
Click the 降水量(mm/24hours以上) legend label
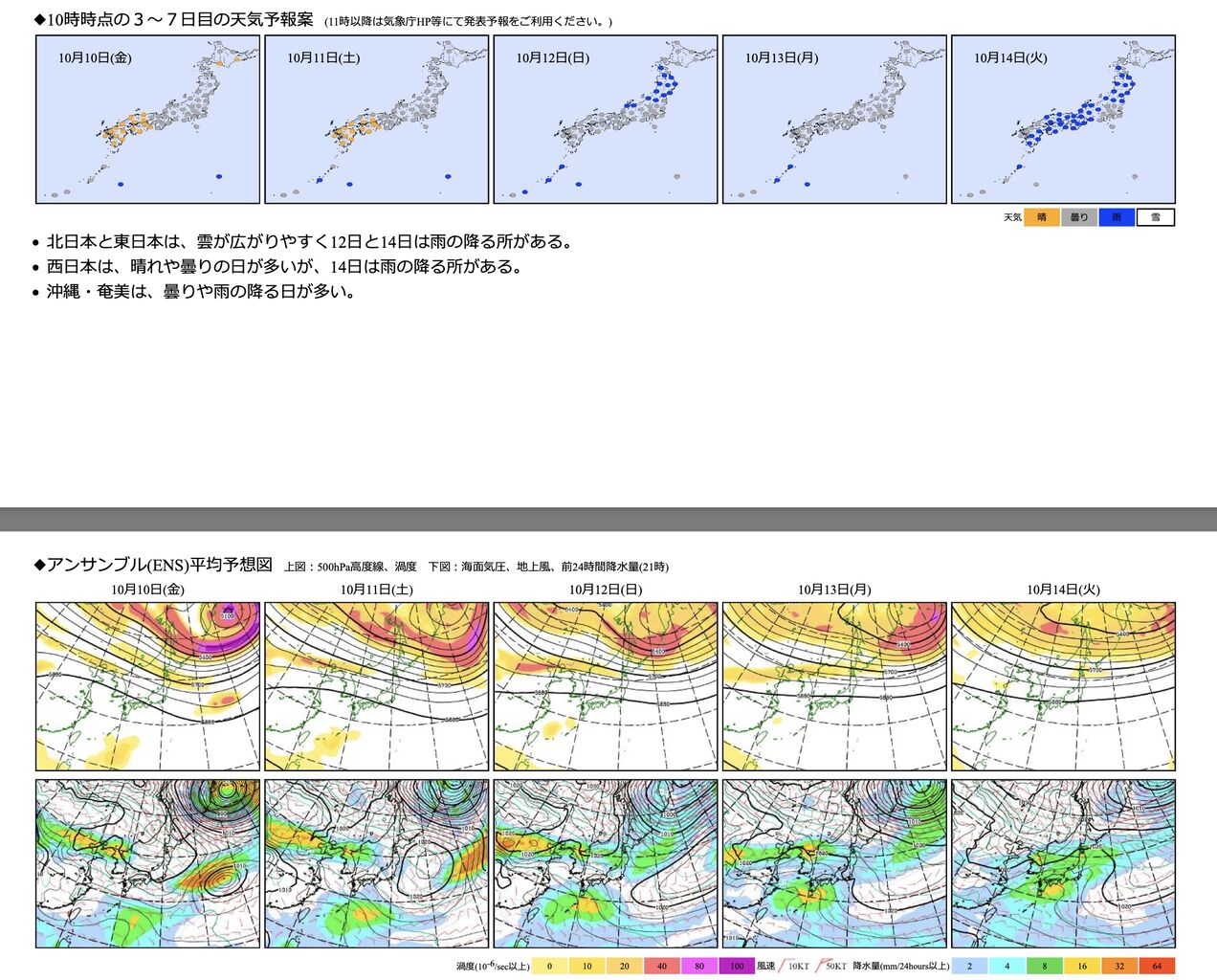[901, 967]
